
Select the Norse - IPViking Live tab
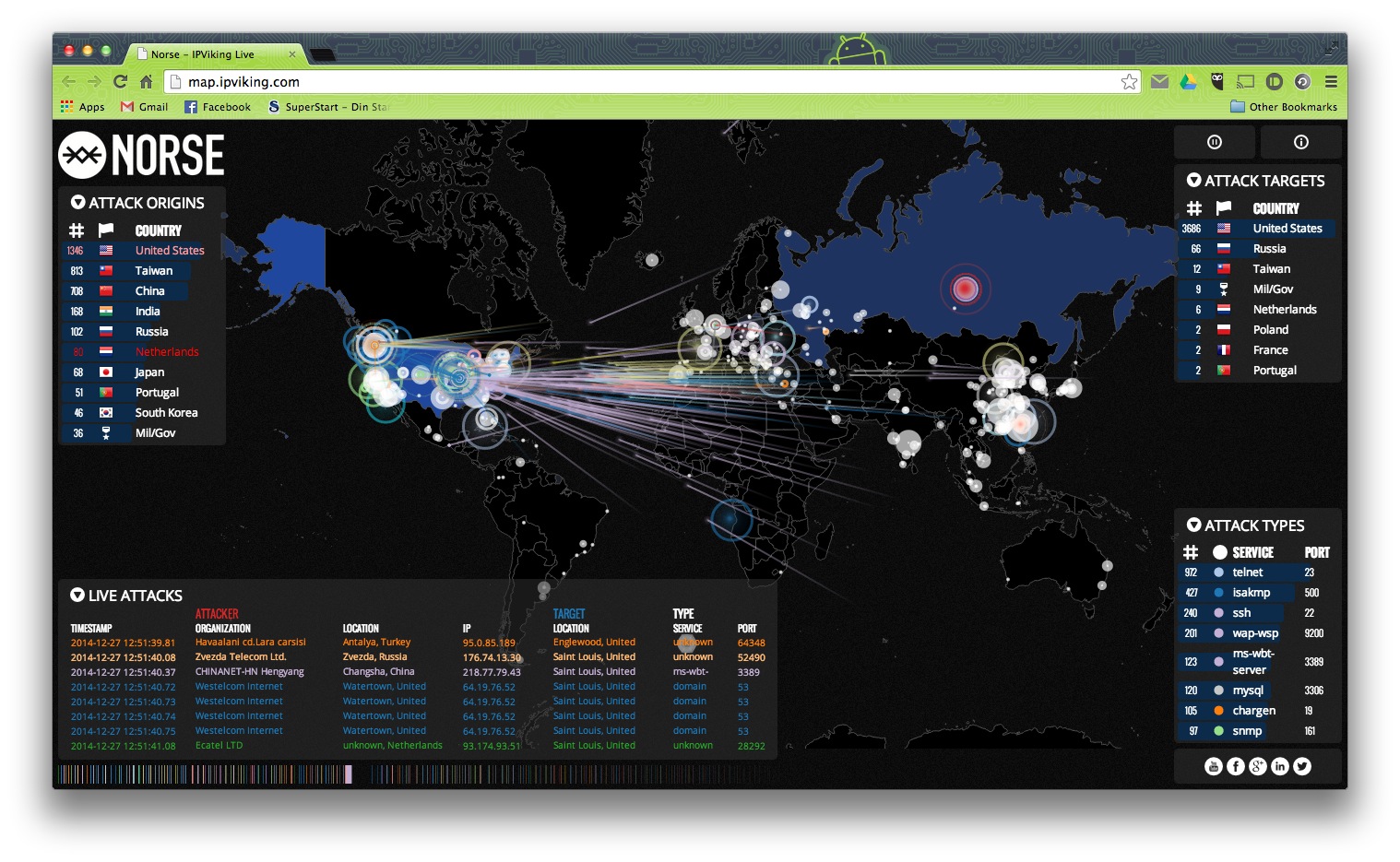coord(214,54)
